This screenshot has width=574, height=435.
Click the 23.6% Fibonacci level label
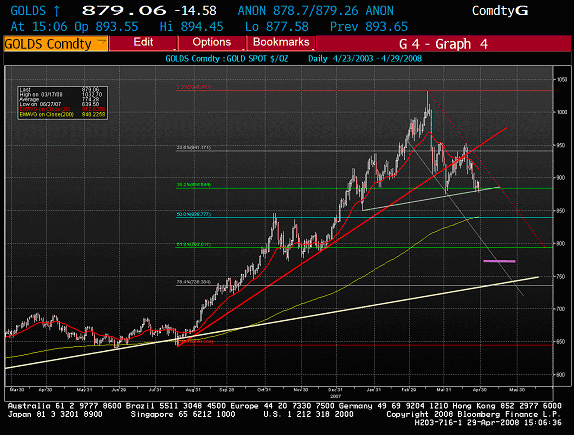click(x=194, y=148)
